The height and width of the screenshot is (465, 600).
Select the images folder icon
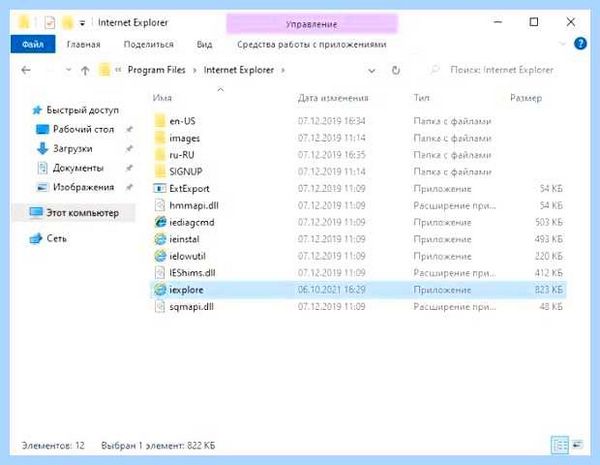pyautogui.click(x=160, y=138)
